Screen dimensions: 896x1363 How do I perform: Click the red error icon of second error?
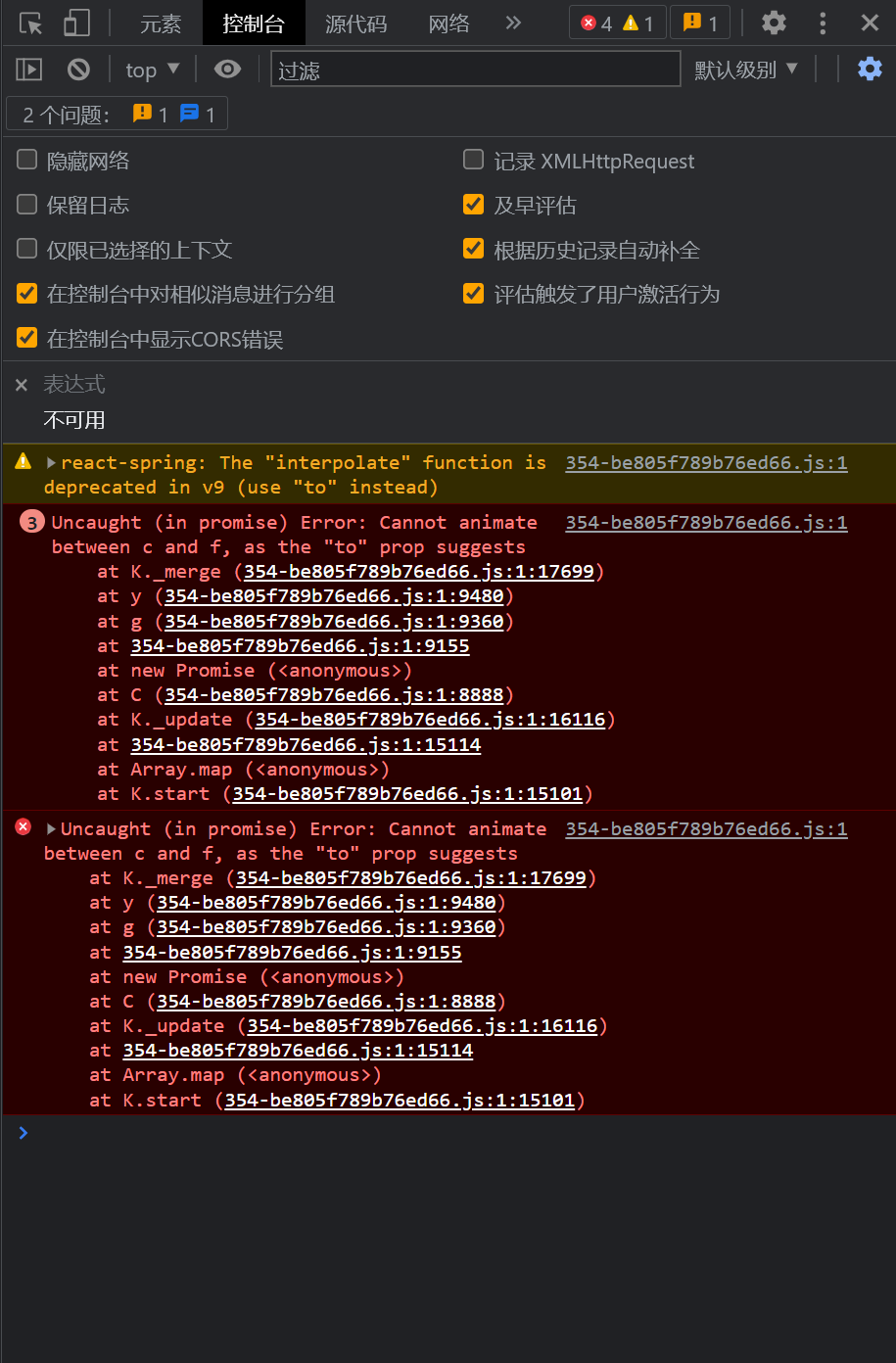pos(24,827)
